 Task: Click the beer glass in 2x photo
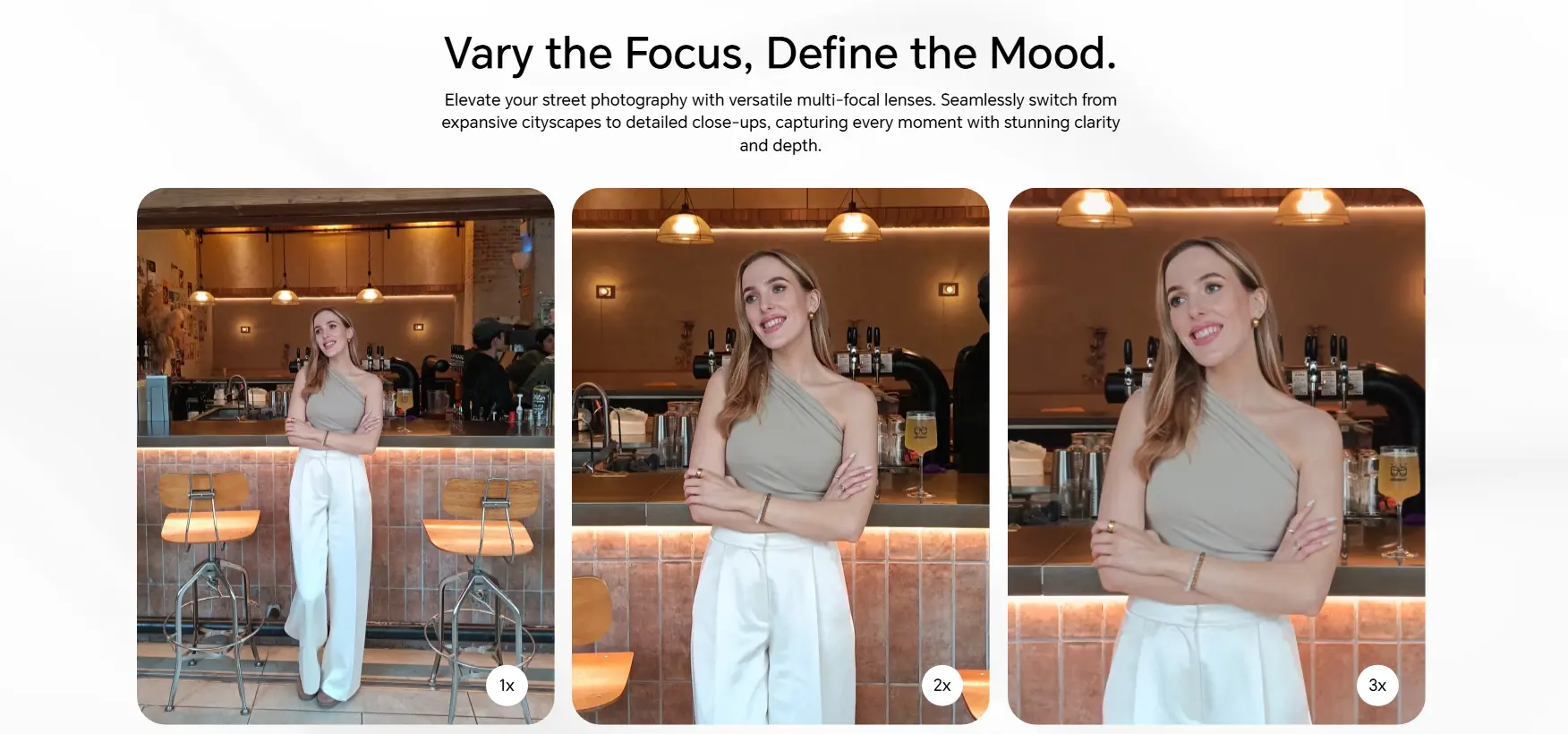coord(919,452)
